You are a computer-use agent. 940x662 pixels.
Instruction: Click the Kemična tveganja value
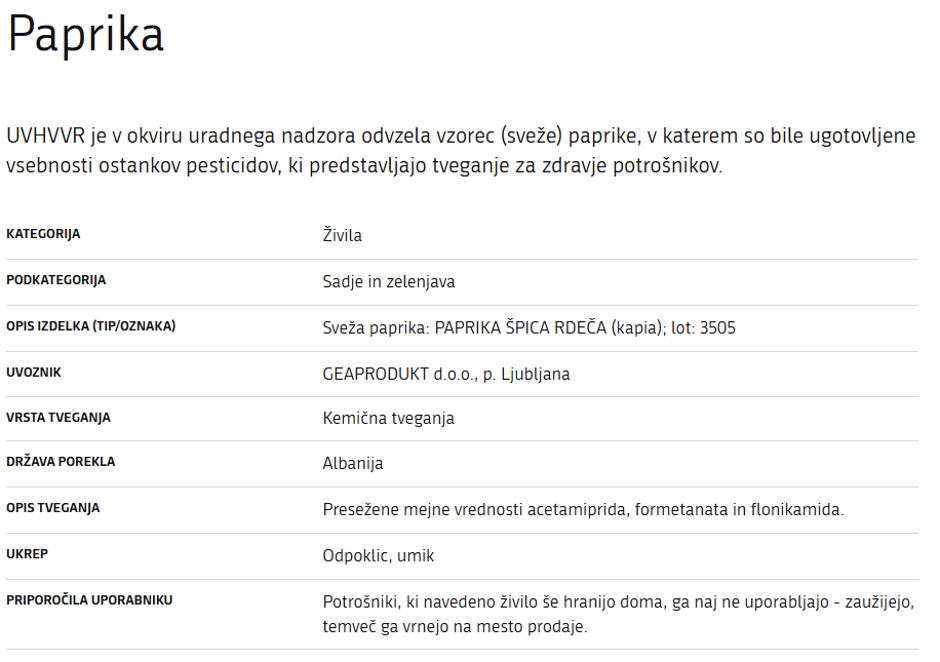point(388,418)
